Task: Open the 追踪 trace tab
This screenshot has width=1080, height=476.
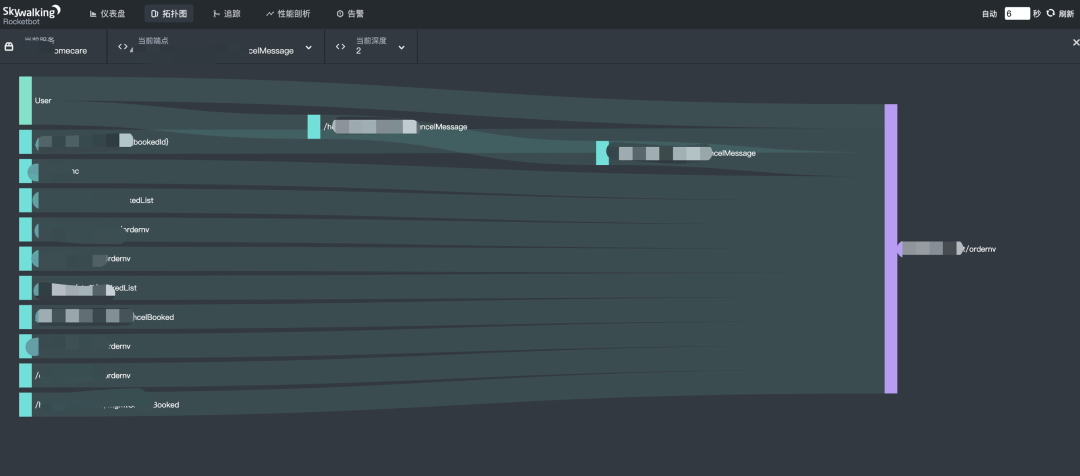Action: pos(226,14)
